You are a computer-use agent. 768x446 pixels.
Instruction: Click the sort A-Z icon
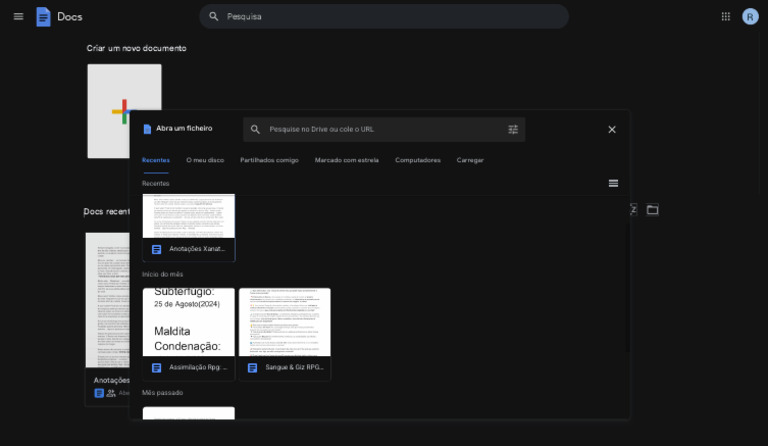coord(633,210)
